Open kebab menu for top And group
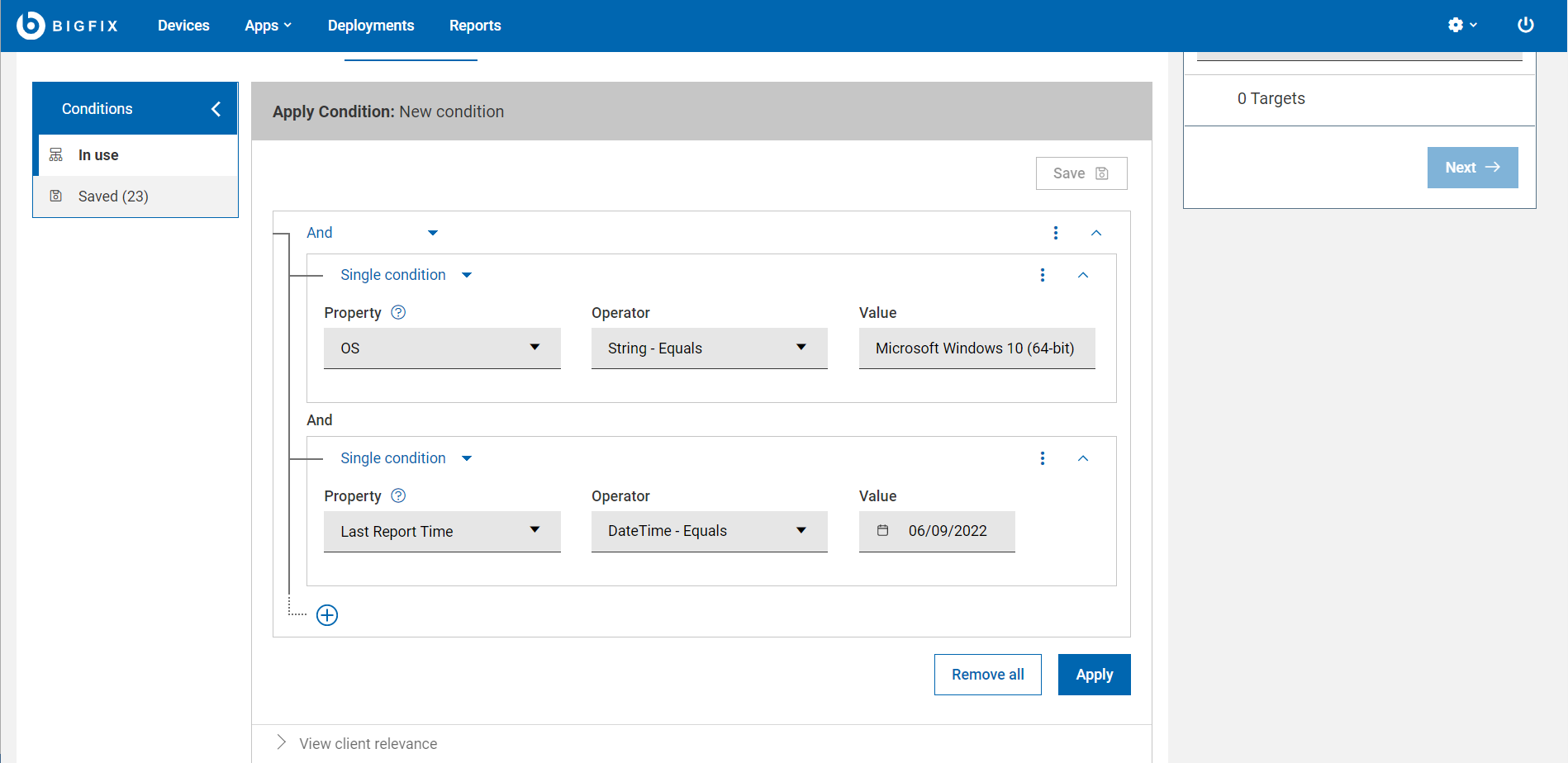The height and width of the screenshot is (763, 1568). pos(1055,233)
